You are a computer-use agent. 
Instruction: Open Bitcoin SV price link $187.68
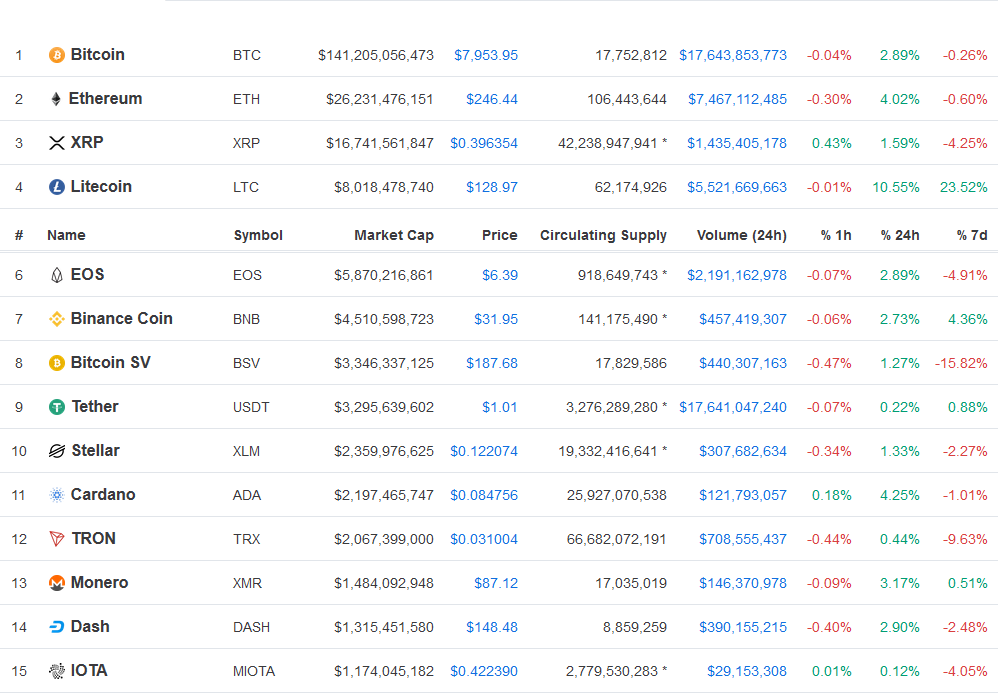(491, 363)
